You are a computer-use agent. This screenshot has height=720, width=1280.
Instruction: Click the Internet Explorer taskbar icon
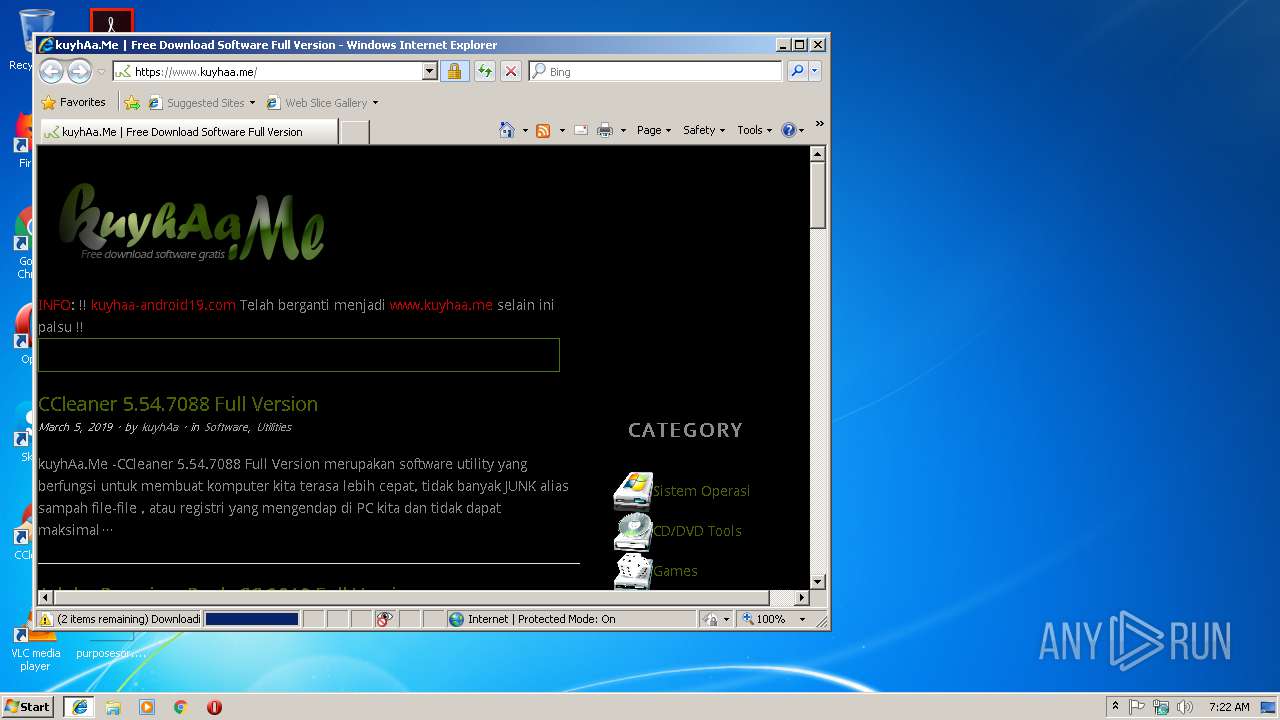tap(79, 707)
